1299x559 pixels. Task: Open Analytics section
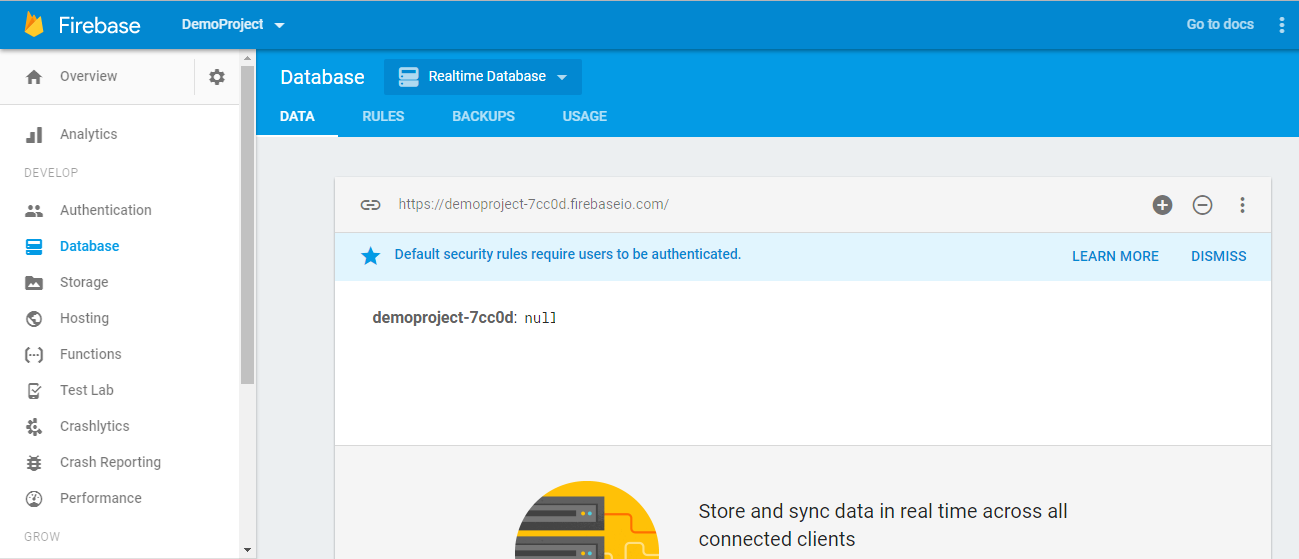(x=88, y=134)
